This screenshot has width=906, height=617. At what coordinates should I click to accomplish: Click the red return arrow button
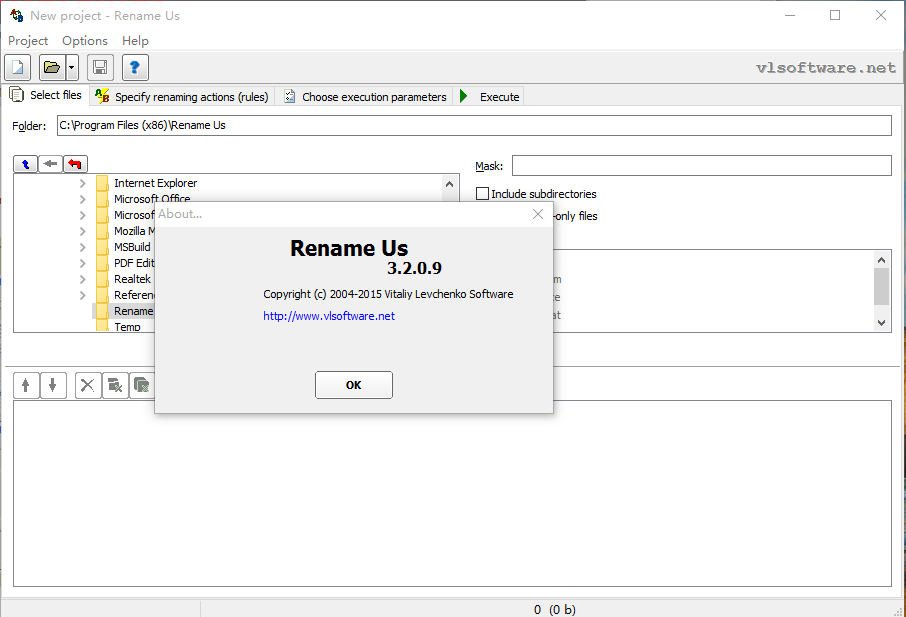pyautogui.click(x=75, y=164)
